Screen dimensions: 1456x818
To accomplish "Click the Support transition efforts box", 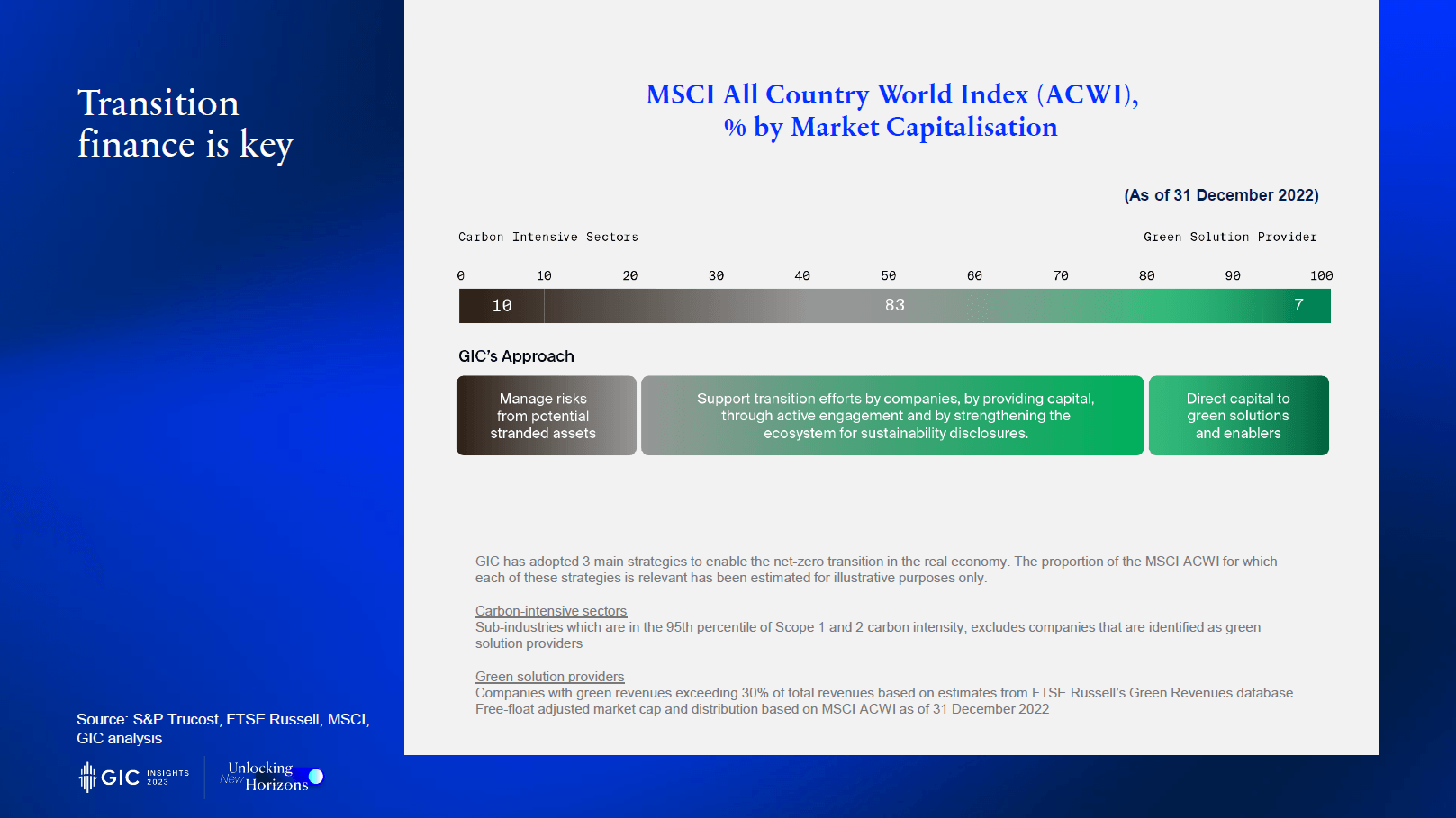I will point(892,416).
